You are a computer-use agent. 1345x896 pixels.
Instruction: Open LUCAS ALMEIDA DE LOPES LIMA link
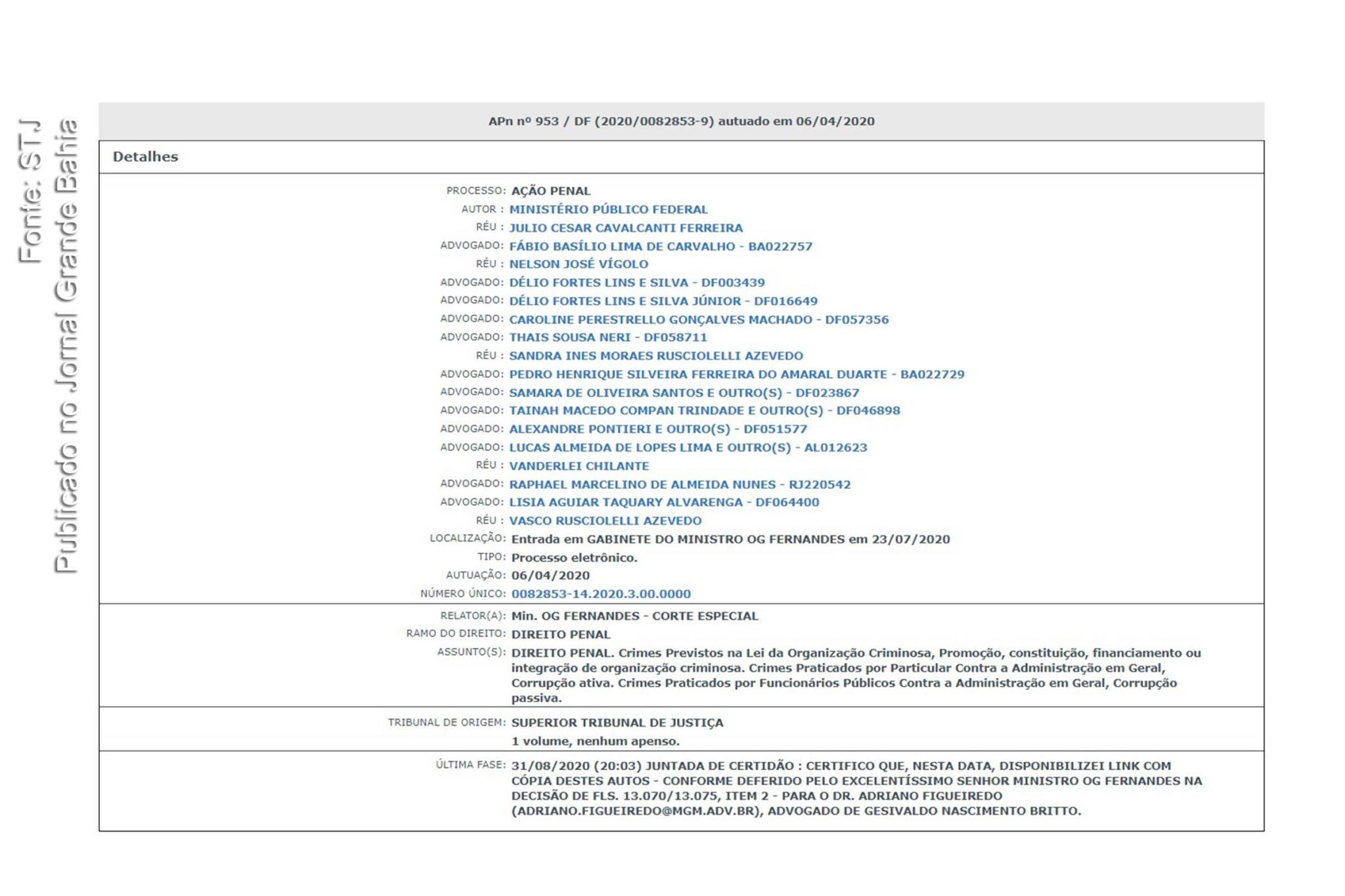click(688, 447)
